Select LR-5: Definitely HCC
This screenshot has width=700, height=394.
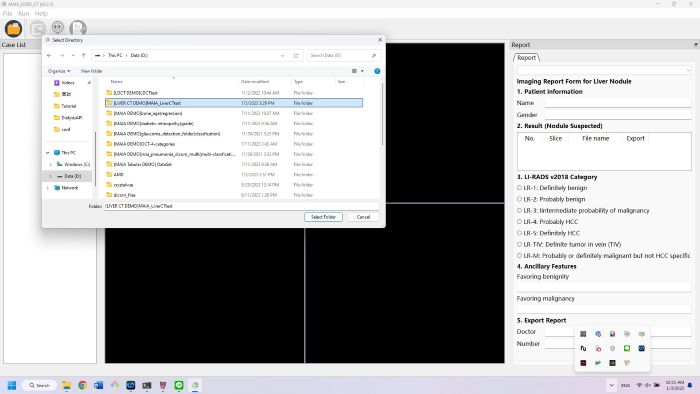tap(548, 233)
